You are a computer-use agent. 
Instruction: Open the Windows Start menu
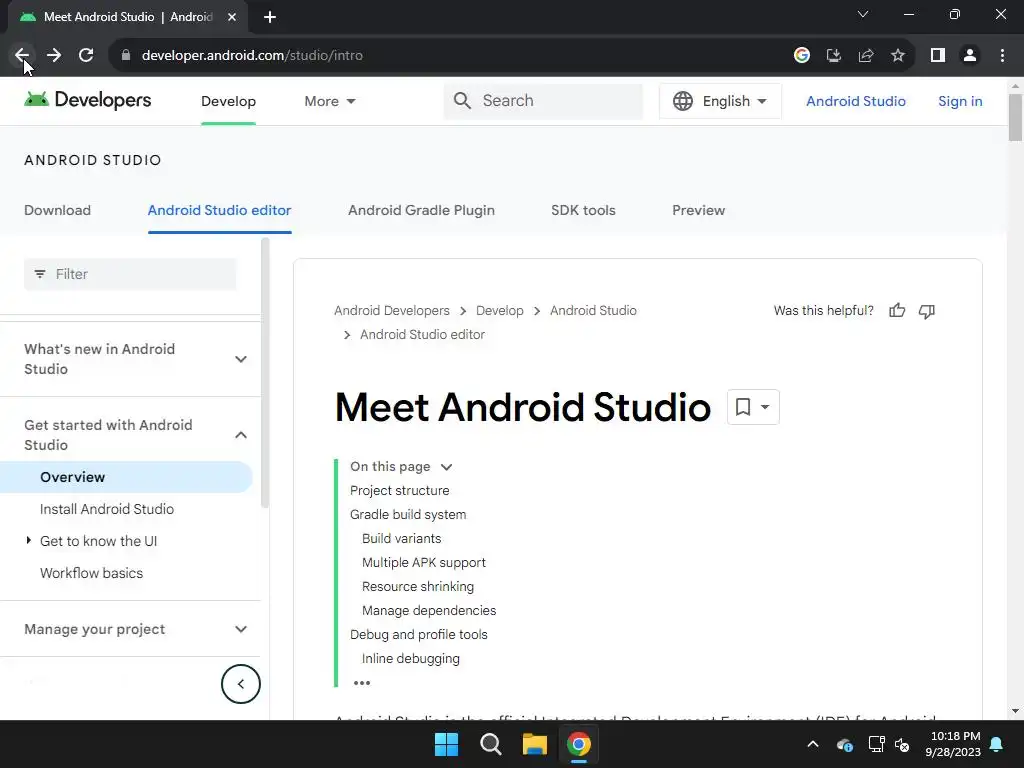pos(447,744)
